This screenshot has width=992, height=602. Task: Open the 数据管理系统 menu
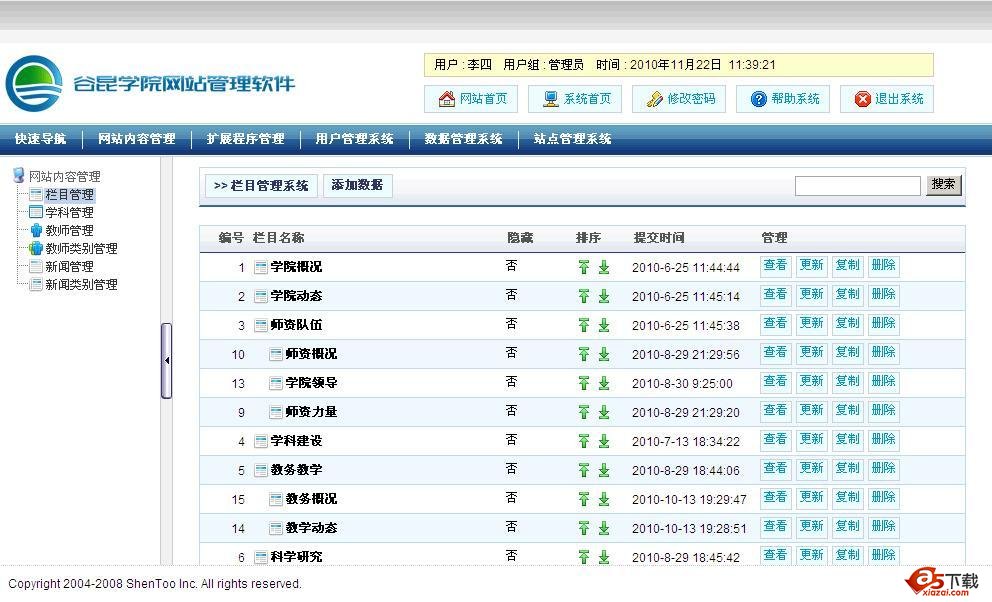click(463, 139)
